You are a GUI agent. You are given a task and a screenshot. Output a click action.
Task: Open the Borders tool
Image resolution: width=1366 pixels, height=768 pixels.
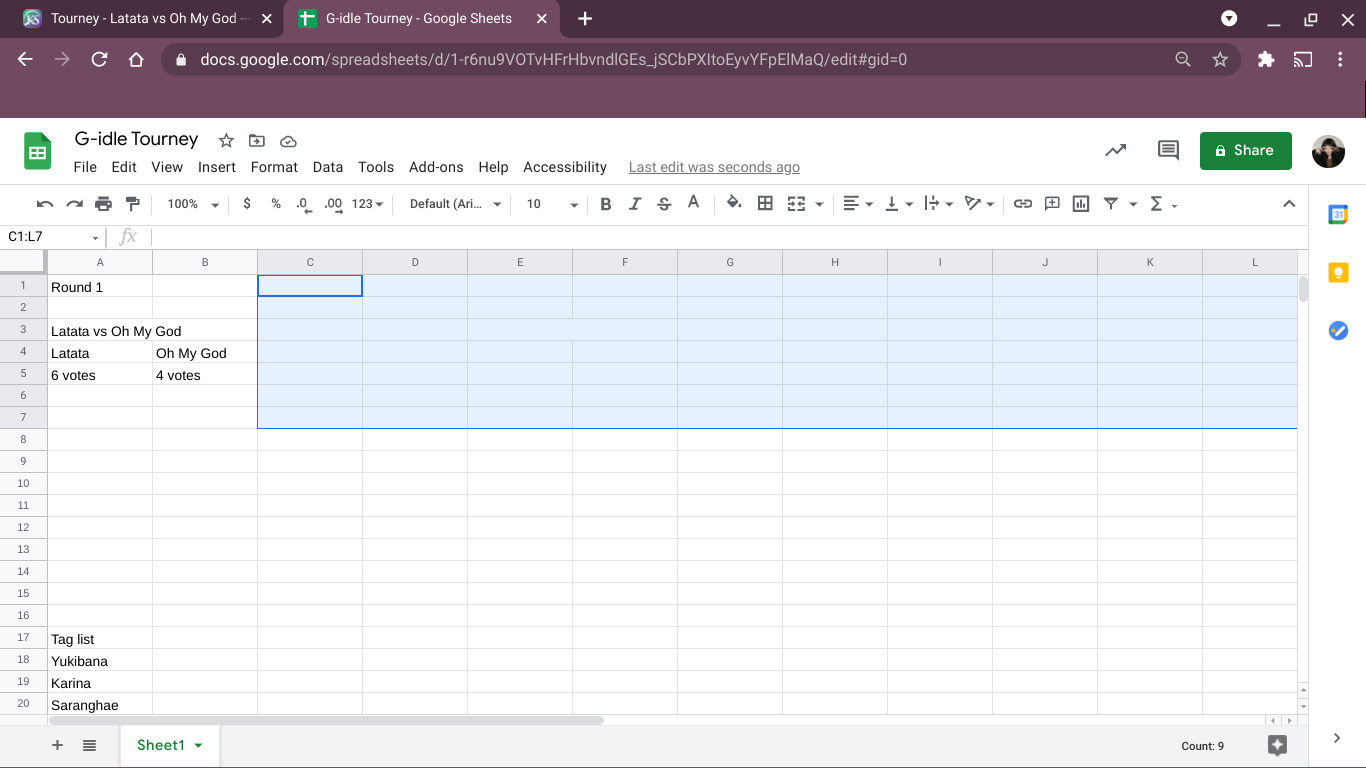(x=765, y=204)
